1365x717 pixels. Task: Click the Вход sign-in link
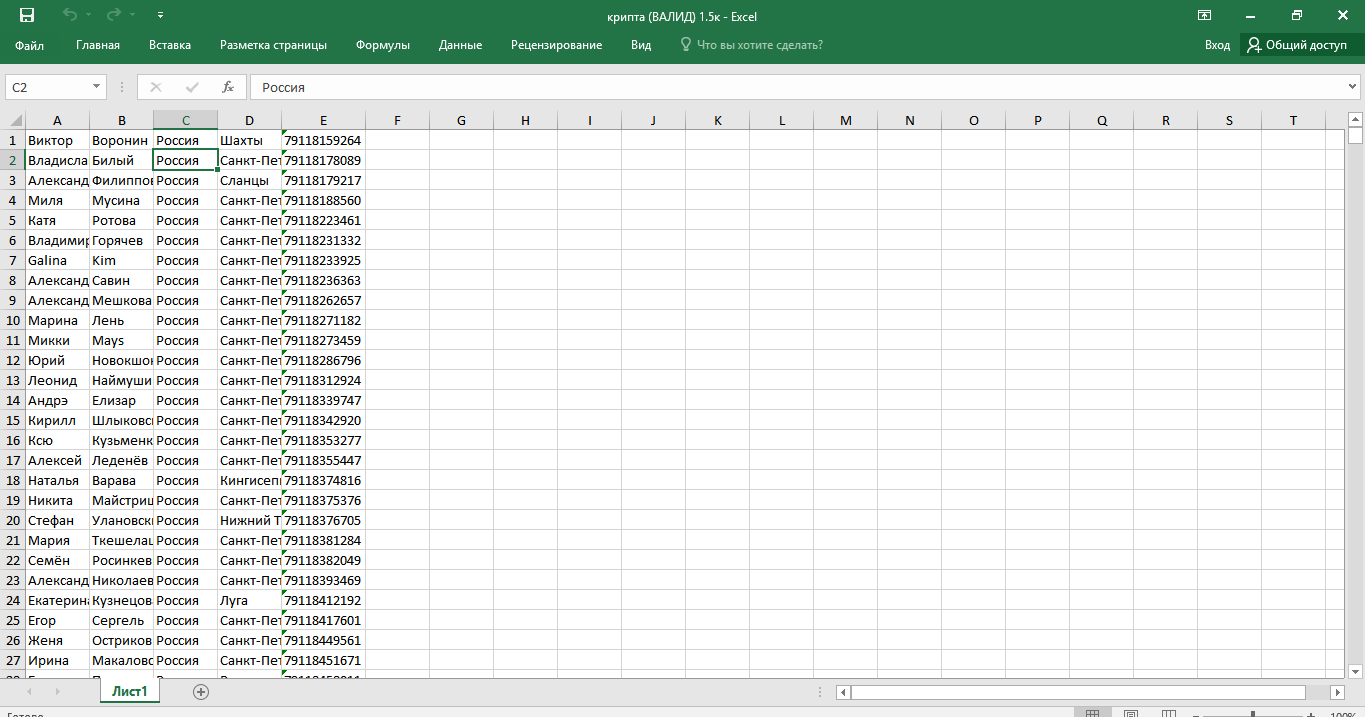[x=1217, y=45]
